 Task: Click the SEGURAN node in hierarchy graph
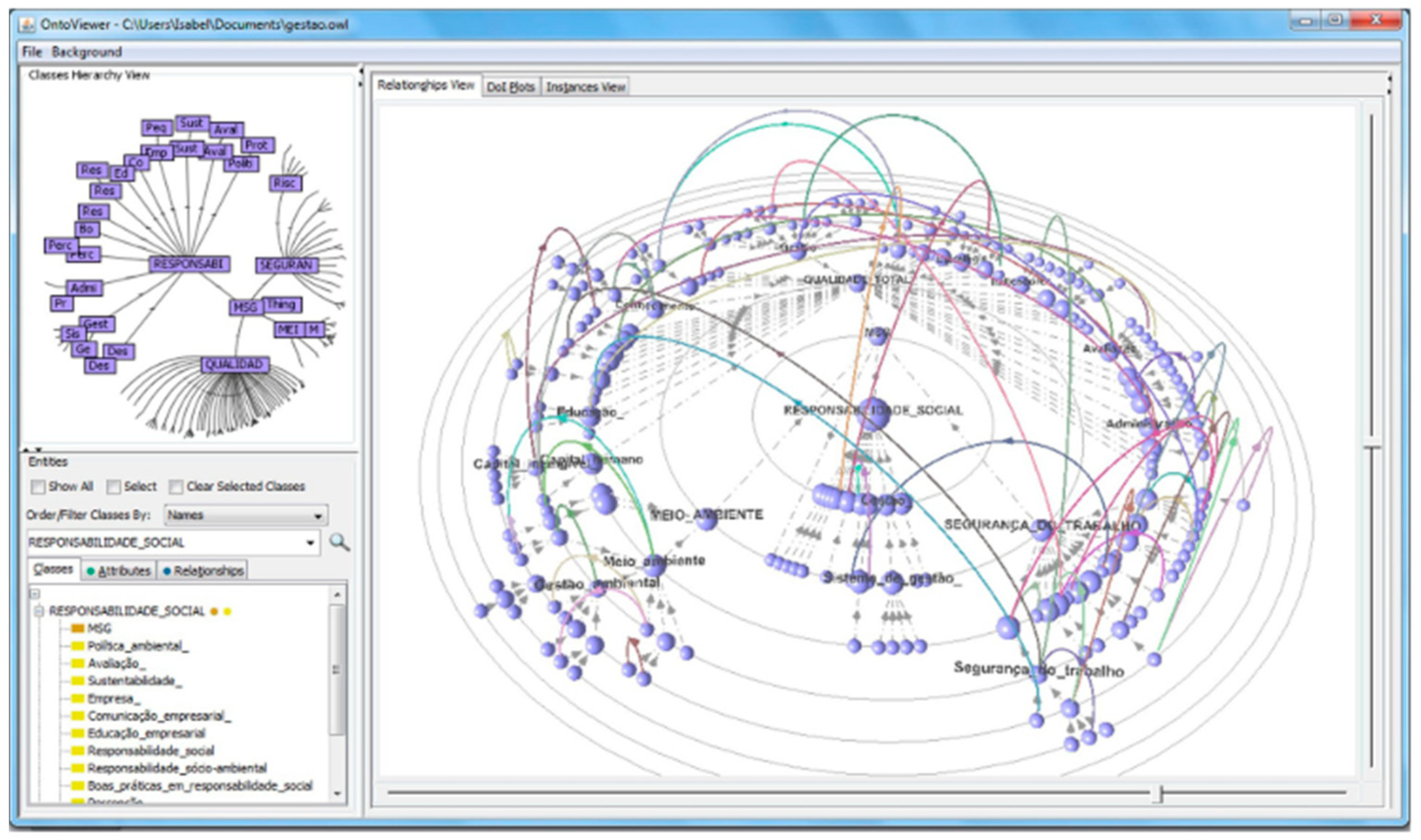point(286,265)
